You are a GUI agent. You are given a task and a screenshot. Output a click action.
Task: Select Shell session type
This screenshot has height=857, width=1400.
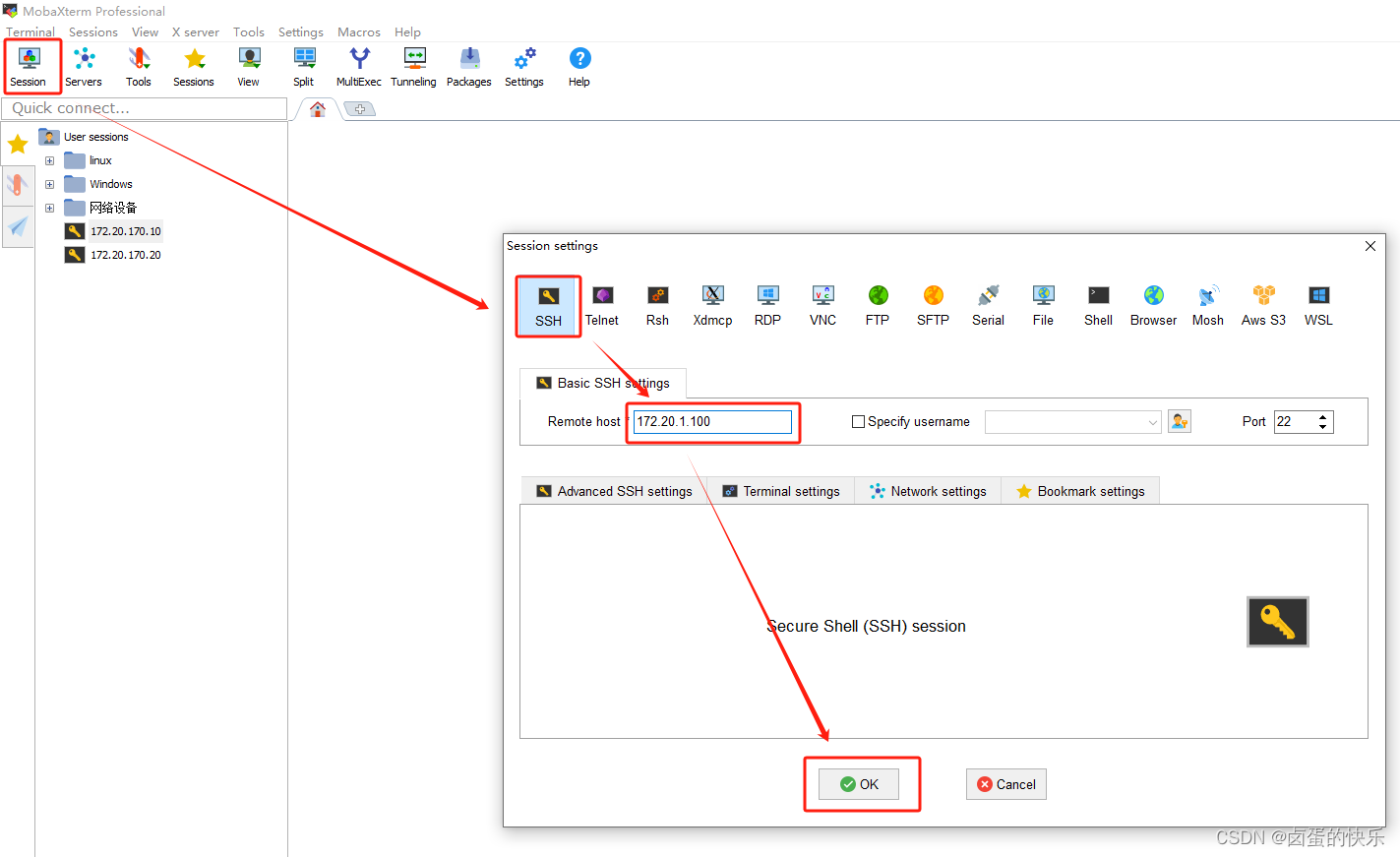tap(1098, 307)
